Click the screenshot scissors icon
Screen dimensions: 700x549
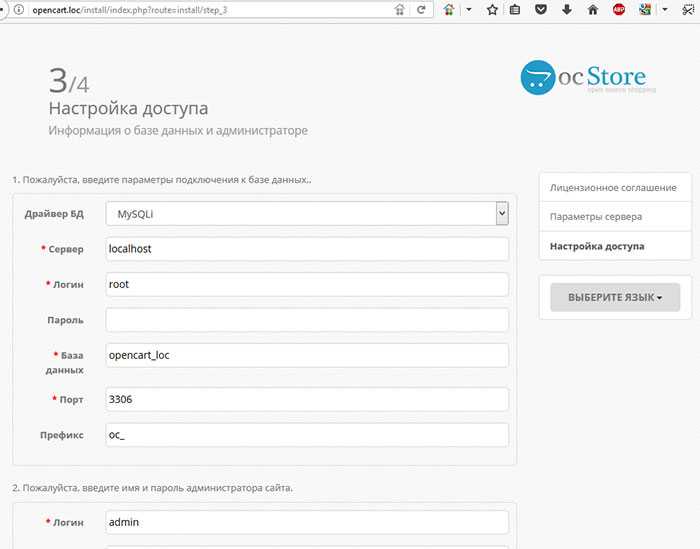click(689, 9)
